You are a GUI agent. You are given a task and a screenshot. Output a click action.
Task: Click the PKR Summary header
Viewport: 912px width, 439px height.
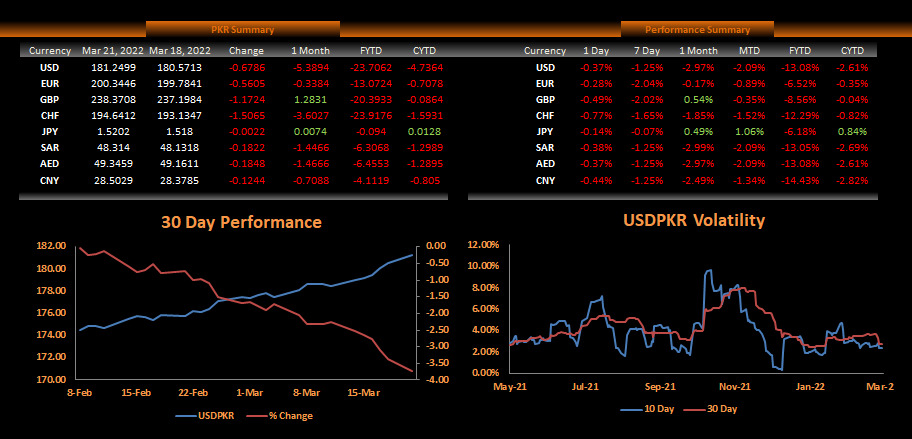click(243, 30)
